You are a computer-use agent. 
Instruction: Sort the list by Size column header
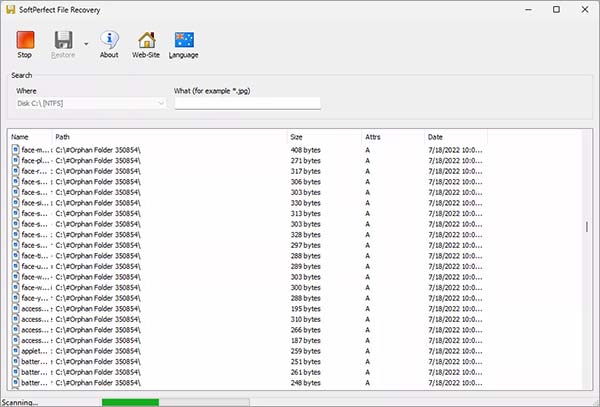(324, 137)
